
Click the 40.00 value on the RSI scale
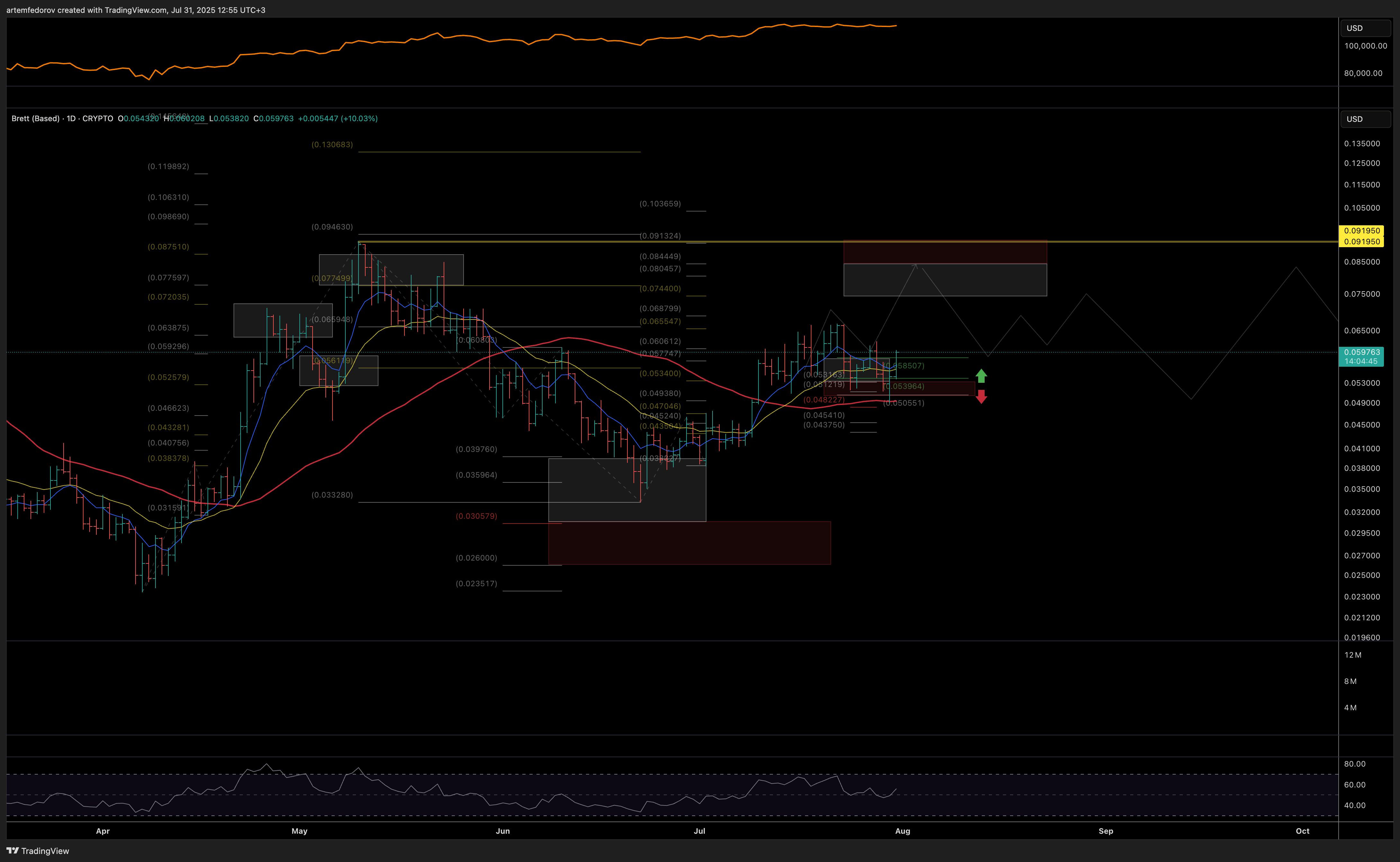click(1354, 805)
